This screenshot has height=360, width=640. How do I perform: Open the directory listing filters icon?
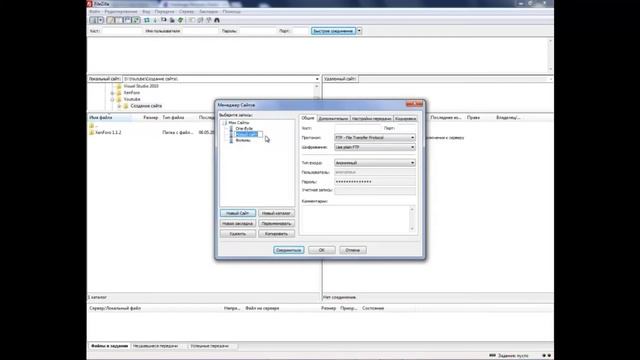191,20
